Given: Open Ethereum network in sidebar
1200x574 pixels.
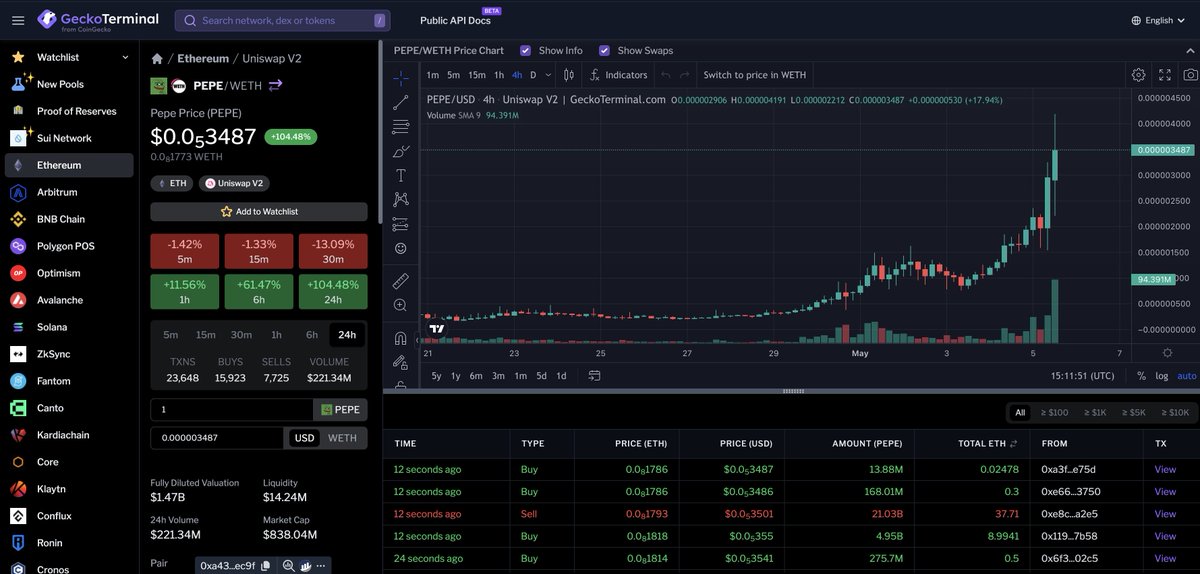Looking at the screenshot, I should coord(69,165).
